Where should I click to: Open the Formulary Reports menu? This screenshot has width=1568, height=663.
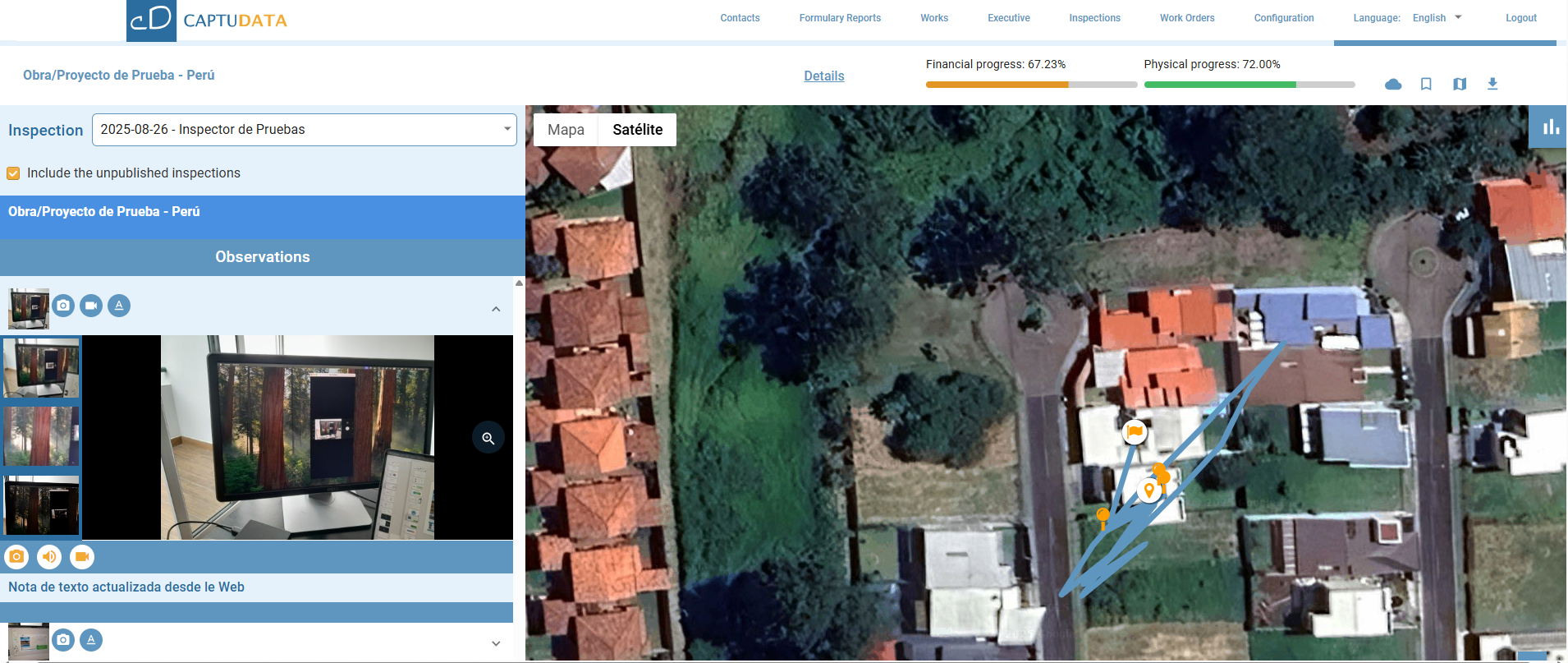pyautogui.click(x=840, y=18)
